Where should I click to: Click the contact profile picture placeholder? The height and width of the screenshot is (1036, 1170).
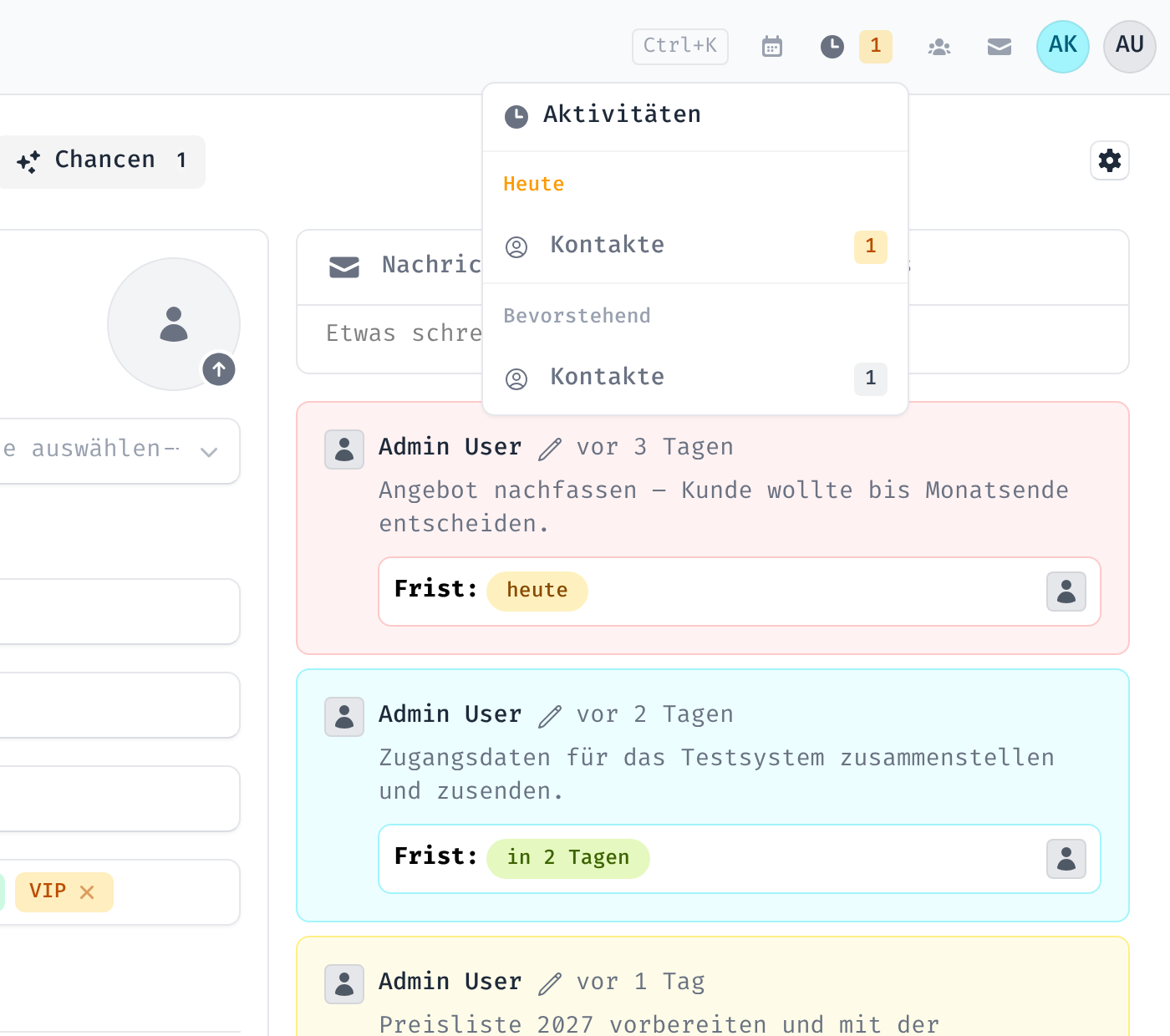pyautogui.click(x=174, y=324)
